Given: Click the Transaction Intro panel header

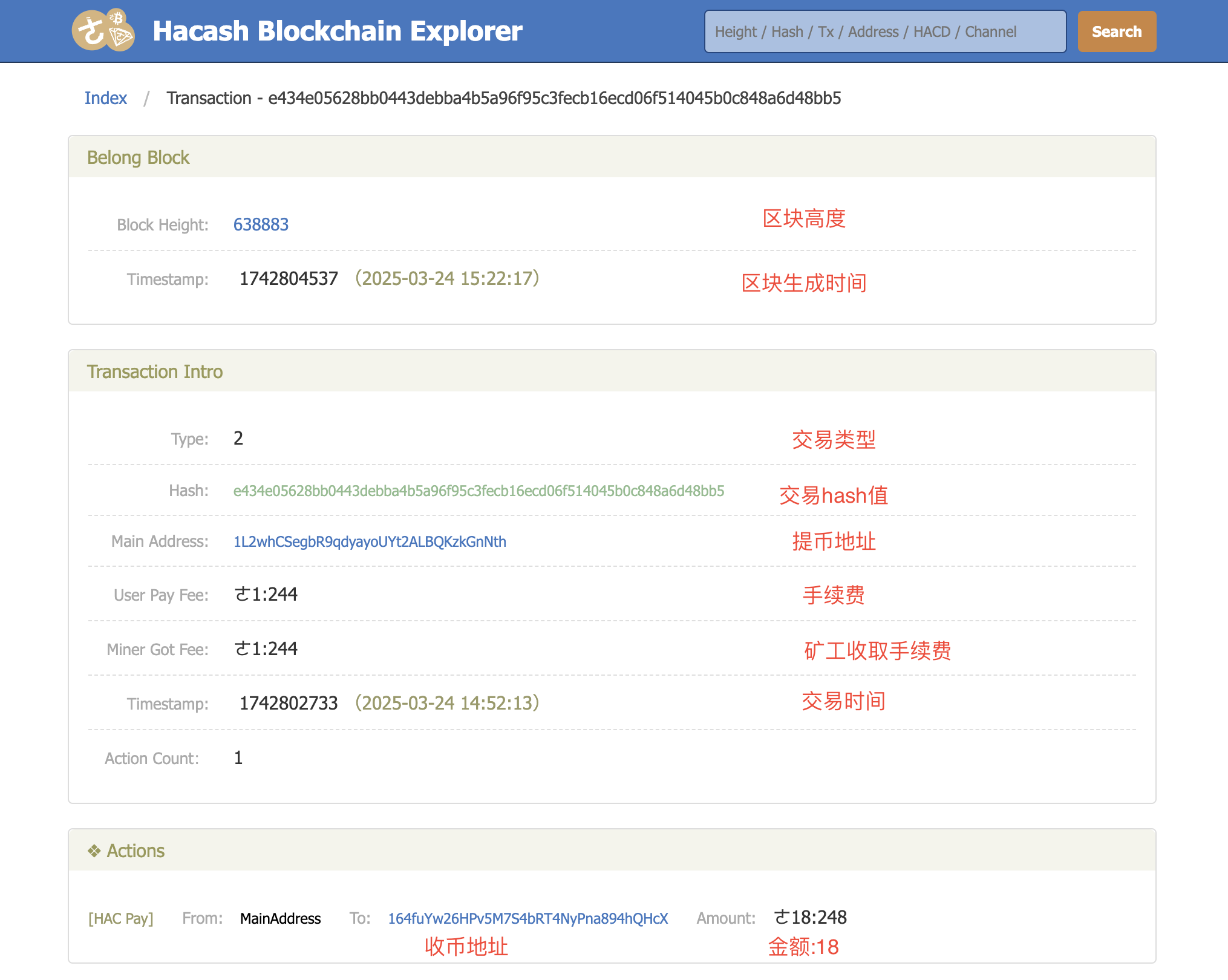Looking at the screenshot, I should 155,371.
